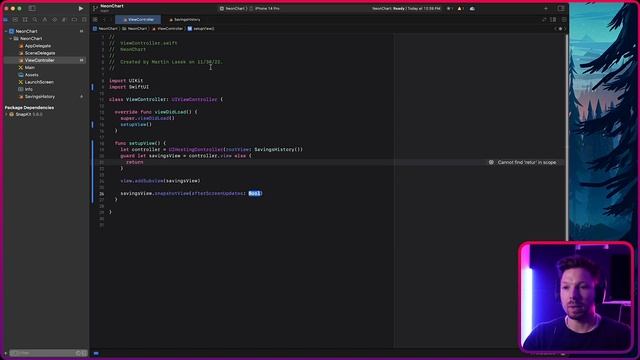Click NeonChart project in the jump bar
The height and width of the screenshot is (360, 640).
click(105, 29)
